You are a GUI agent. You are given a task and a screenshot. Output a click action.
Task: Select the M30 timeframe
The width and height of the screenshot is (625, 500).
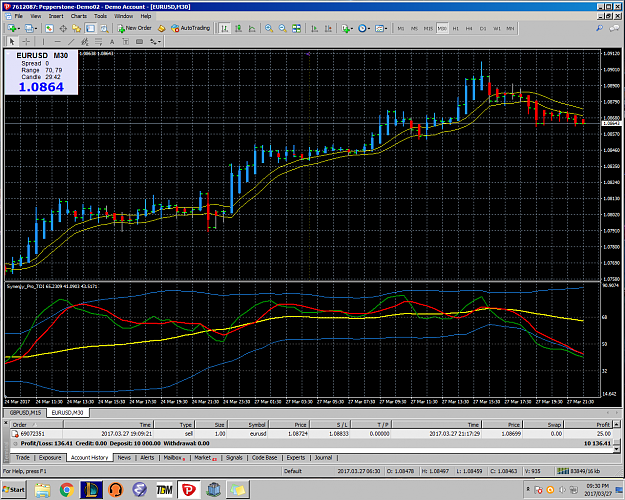(x=442, y=28)
